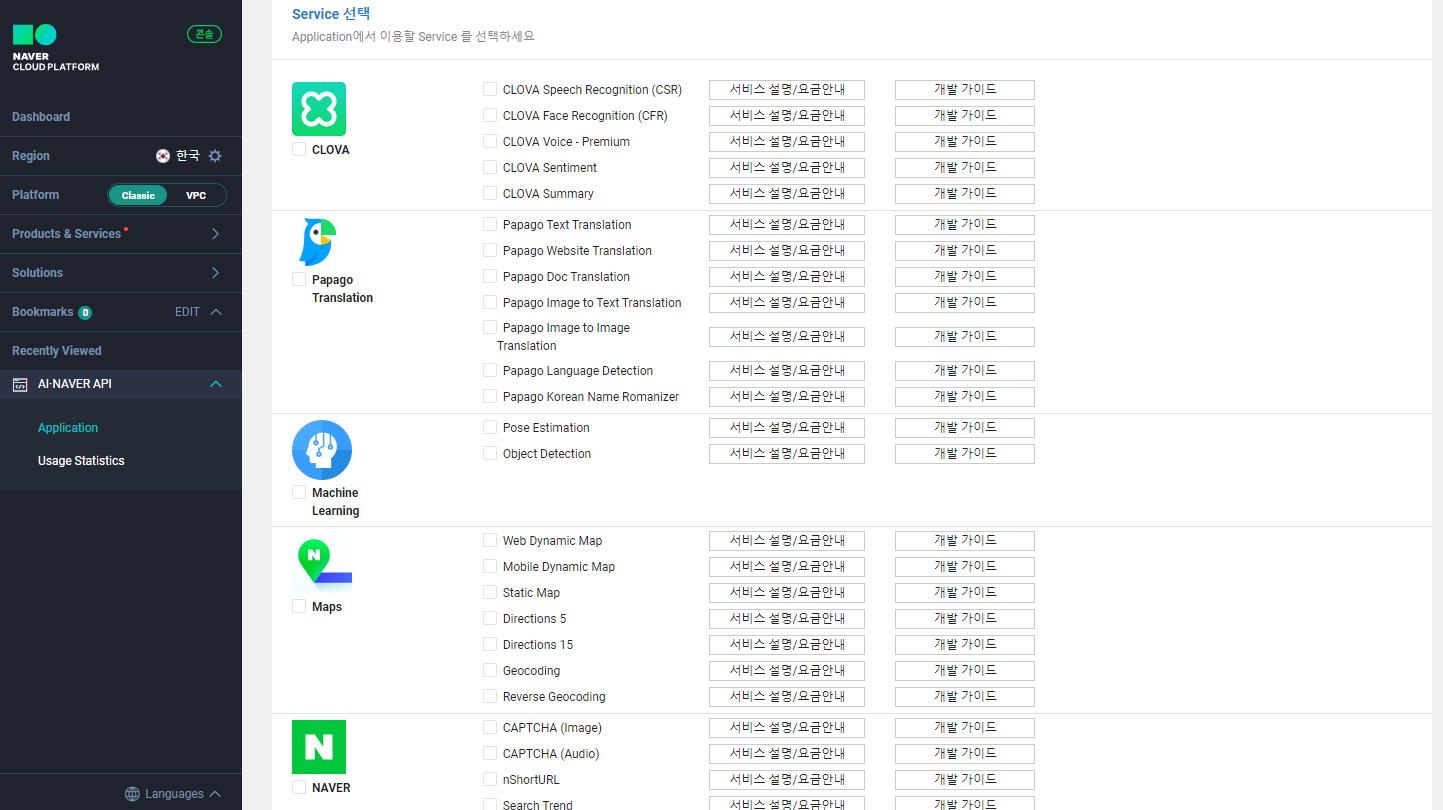Open 서비스 설명/요금안내 for Directions 15
The image size is (1443, 810).
point(787,645)
